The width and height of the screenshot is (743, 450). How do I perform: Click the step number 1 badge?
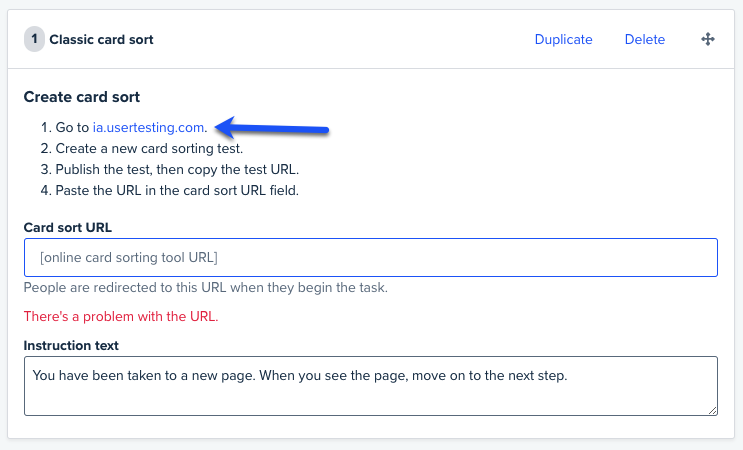(34, 39)
